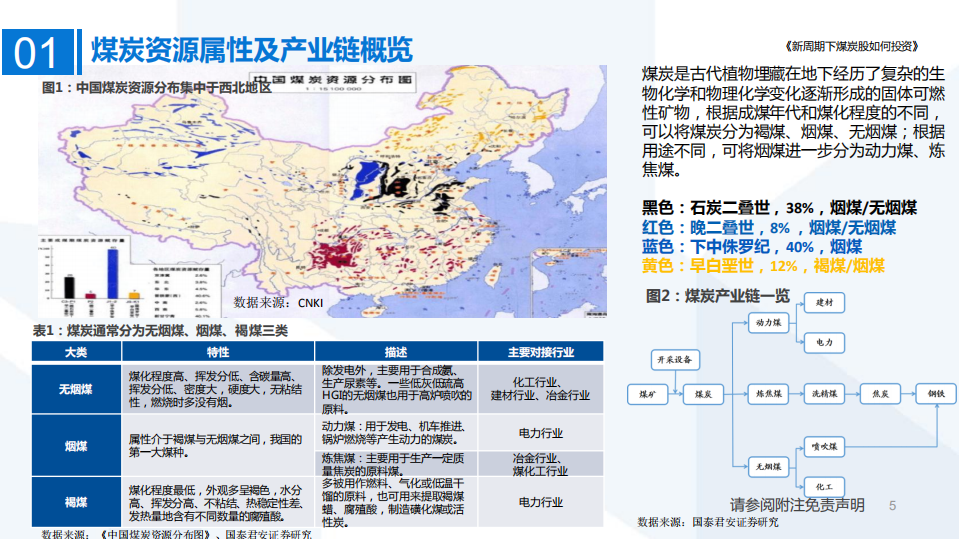
Task: Select the '建材' flowchart box
Action: (824, 302)
